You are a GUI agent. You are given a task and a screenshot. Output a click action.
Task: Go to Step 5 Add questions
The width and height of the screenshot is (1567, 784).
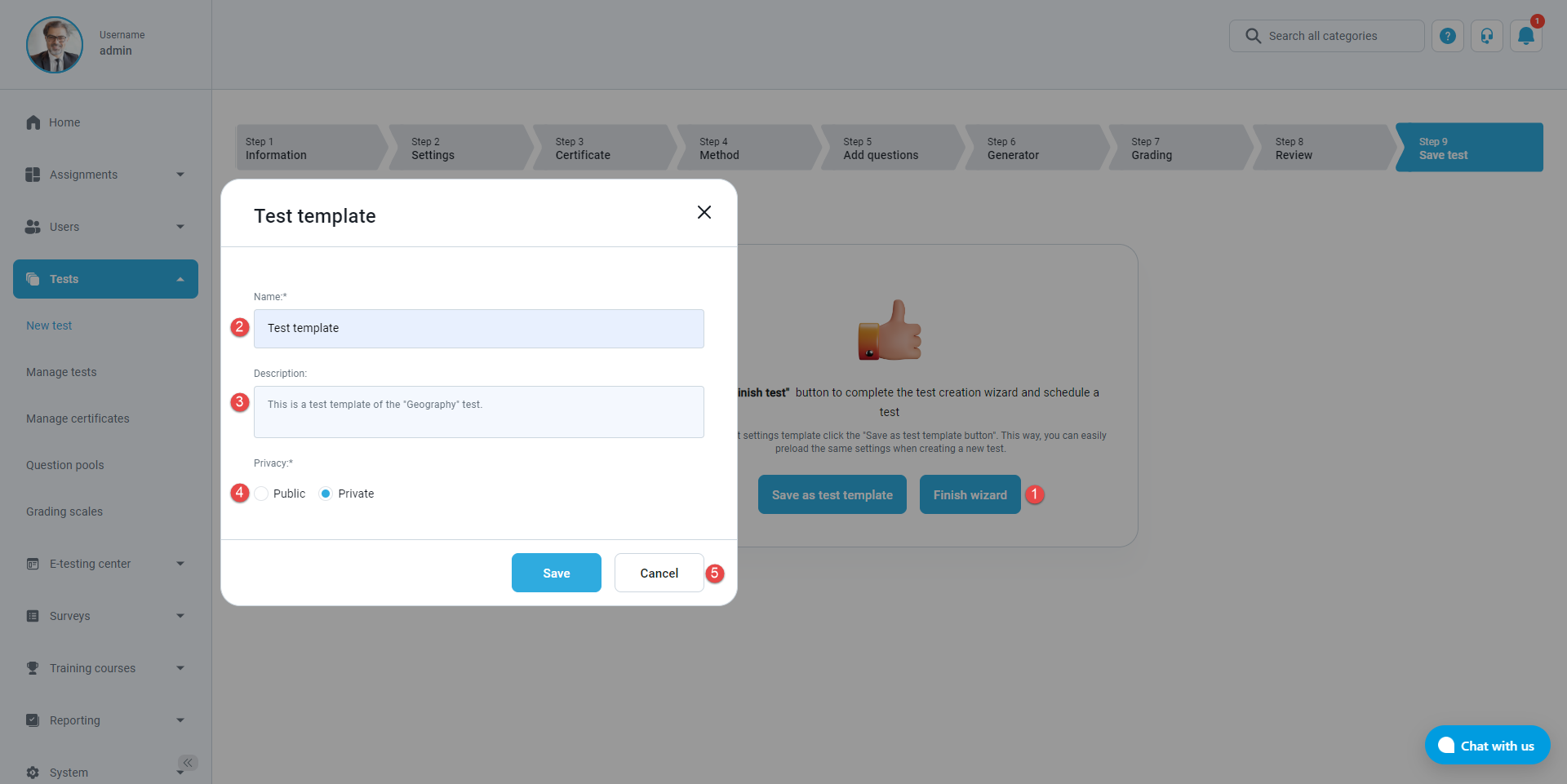[x=893, y=148]
